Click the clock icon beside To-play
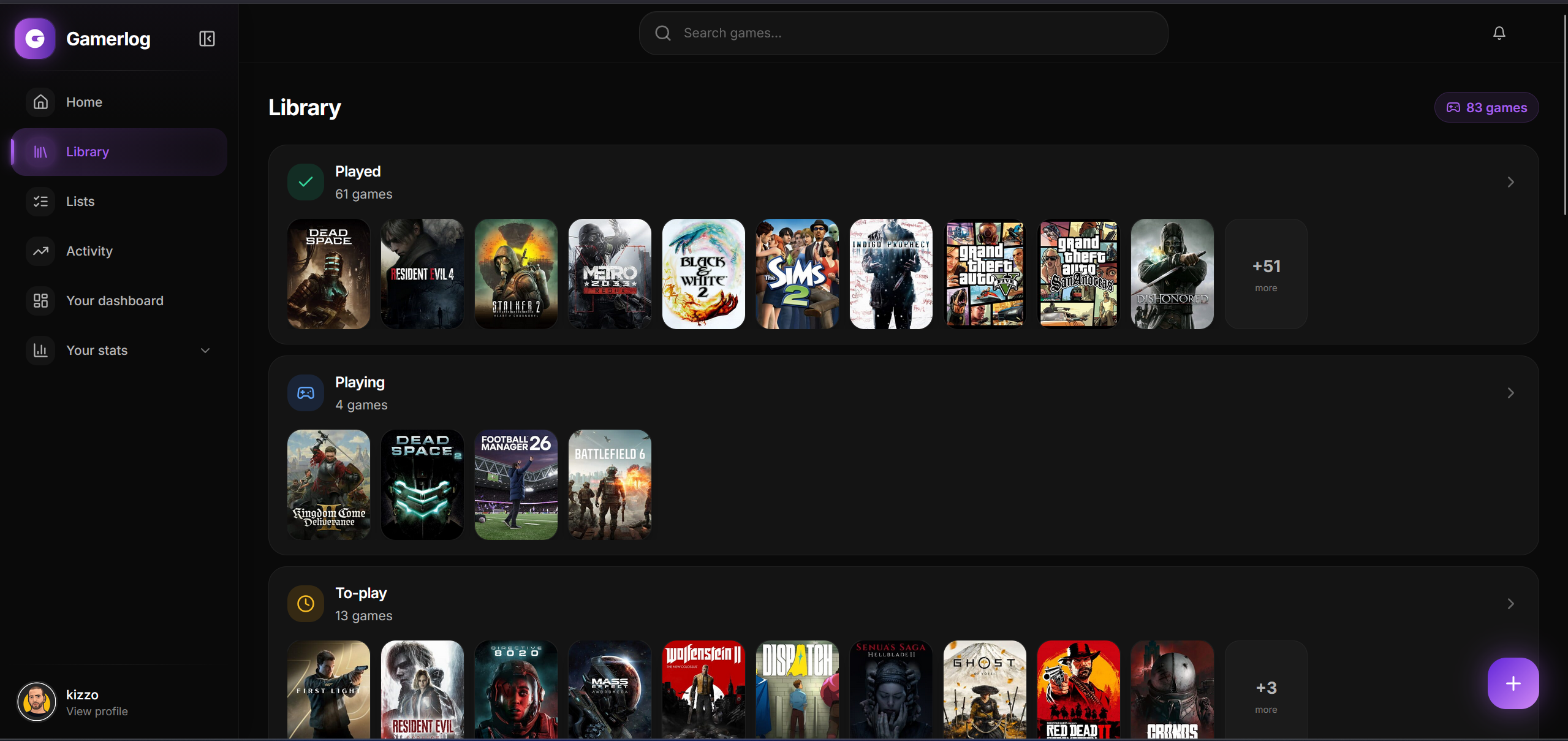Screen dimensions: 1568x741 tap(305, 603)
